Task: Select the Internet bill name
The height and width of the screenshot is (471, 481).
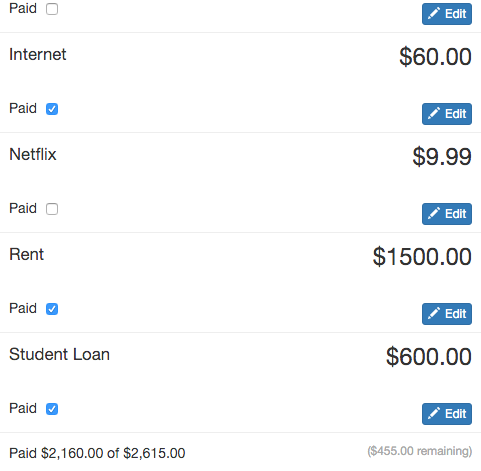Action: (x=38, y=54)
